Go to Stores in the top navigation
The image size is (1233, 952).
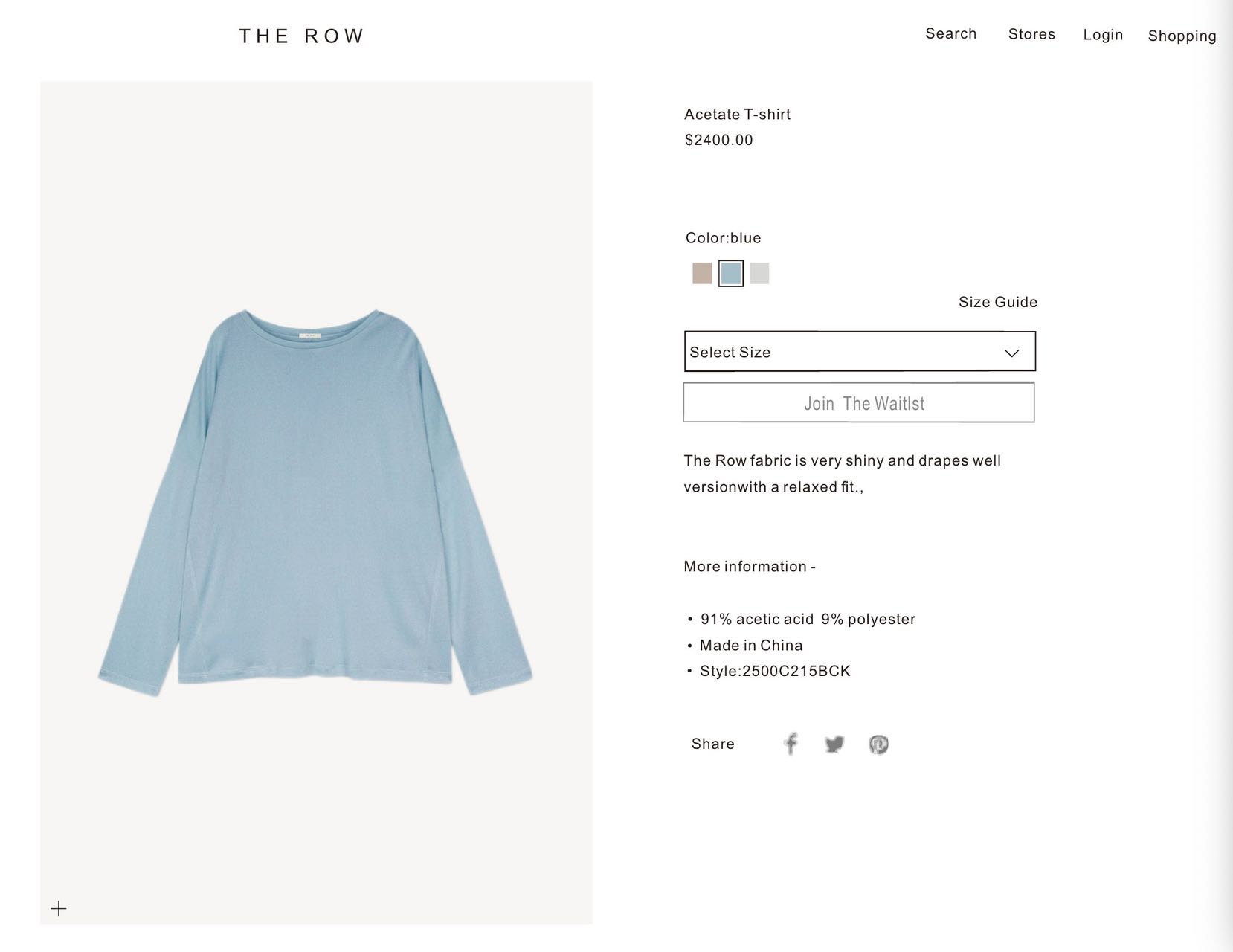tap(1031, 34)
